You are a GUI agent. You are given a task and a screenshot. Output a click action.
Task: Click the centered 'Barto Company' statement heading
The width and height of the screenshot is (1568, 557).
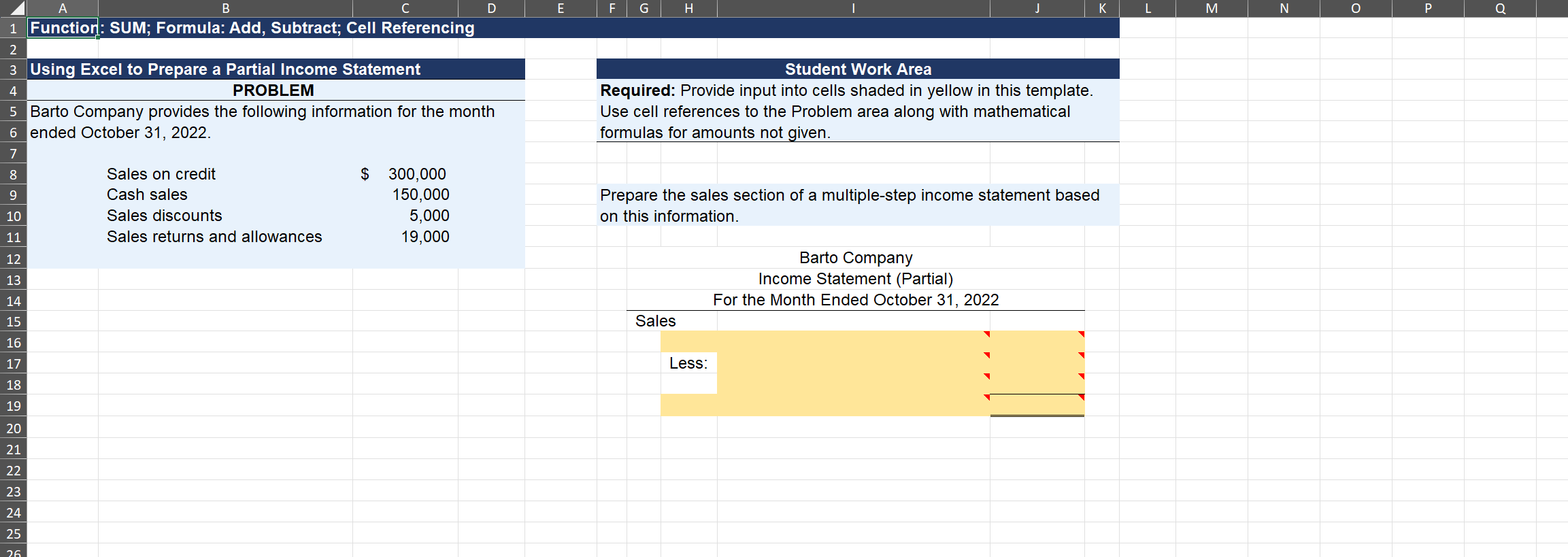pyautogui.click(x=856, y=258)
